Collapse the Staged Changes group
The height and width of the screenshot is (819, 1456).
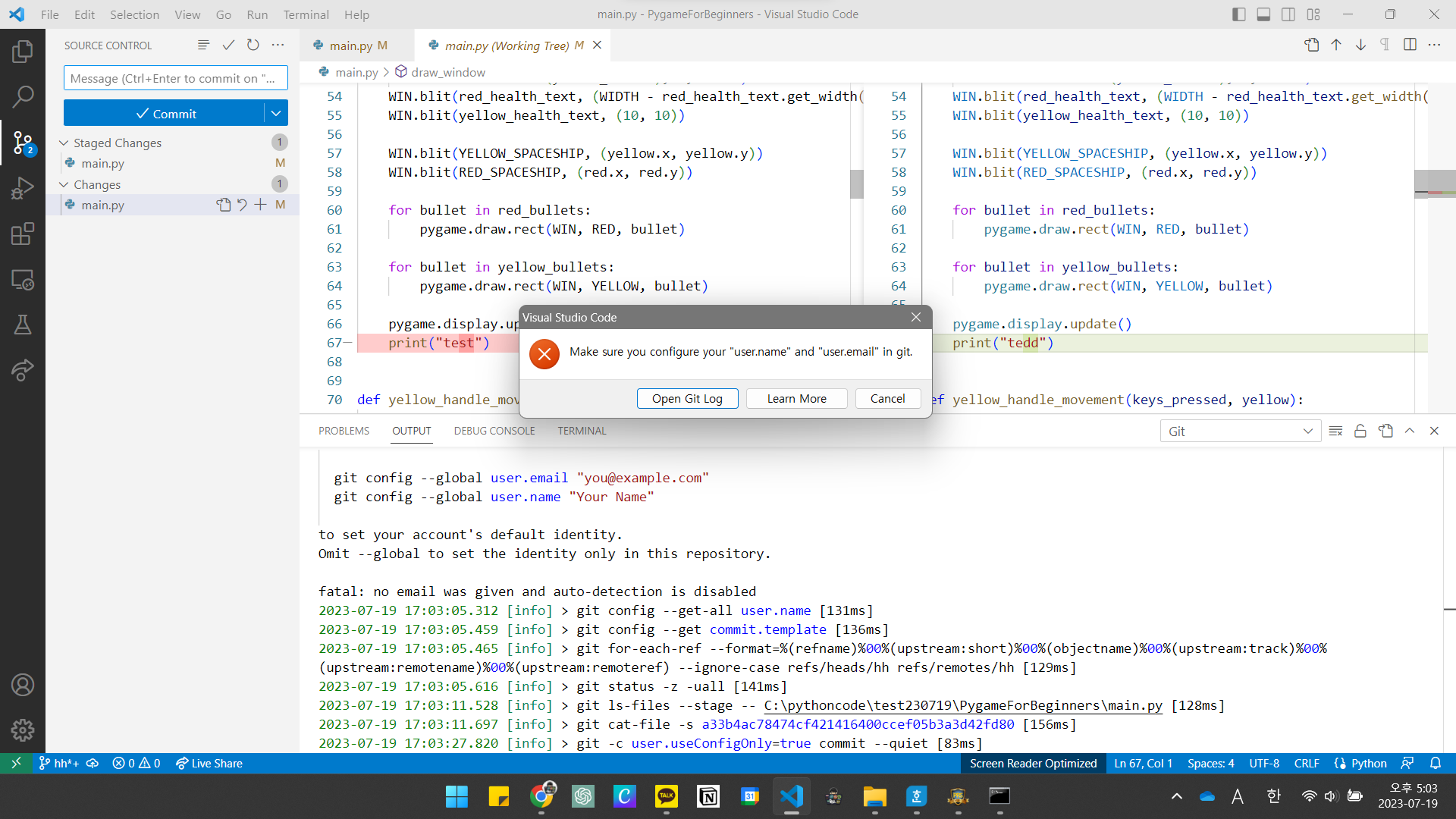[64, 143]
